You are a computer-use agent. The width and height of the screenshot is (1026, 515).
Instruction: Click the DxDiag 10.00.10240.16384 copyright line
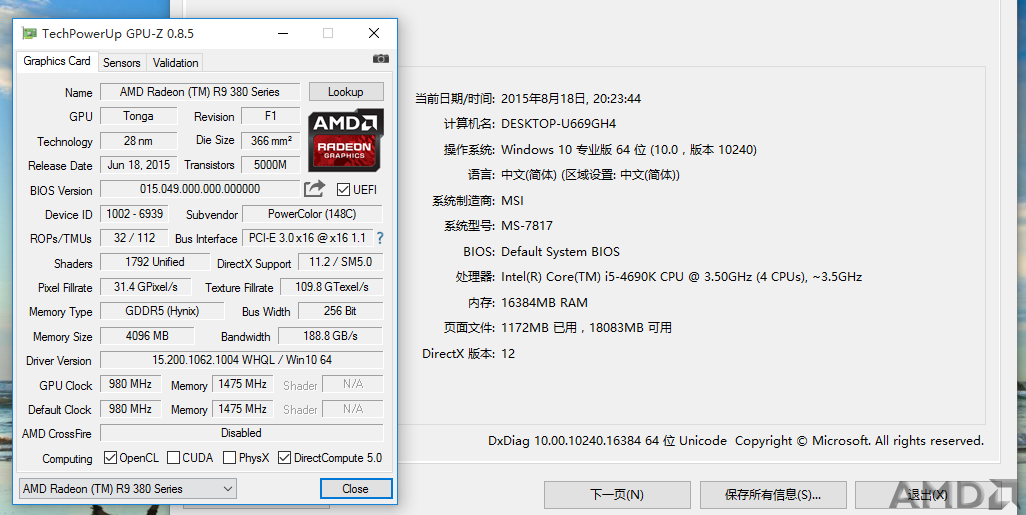coord(735,441)
